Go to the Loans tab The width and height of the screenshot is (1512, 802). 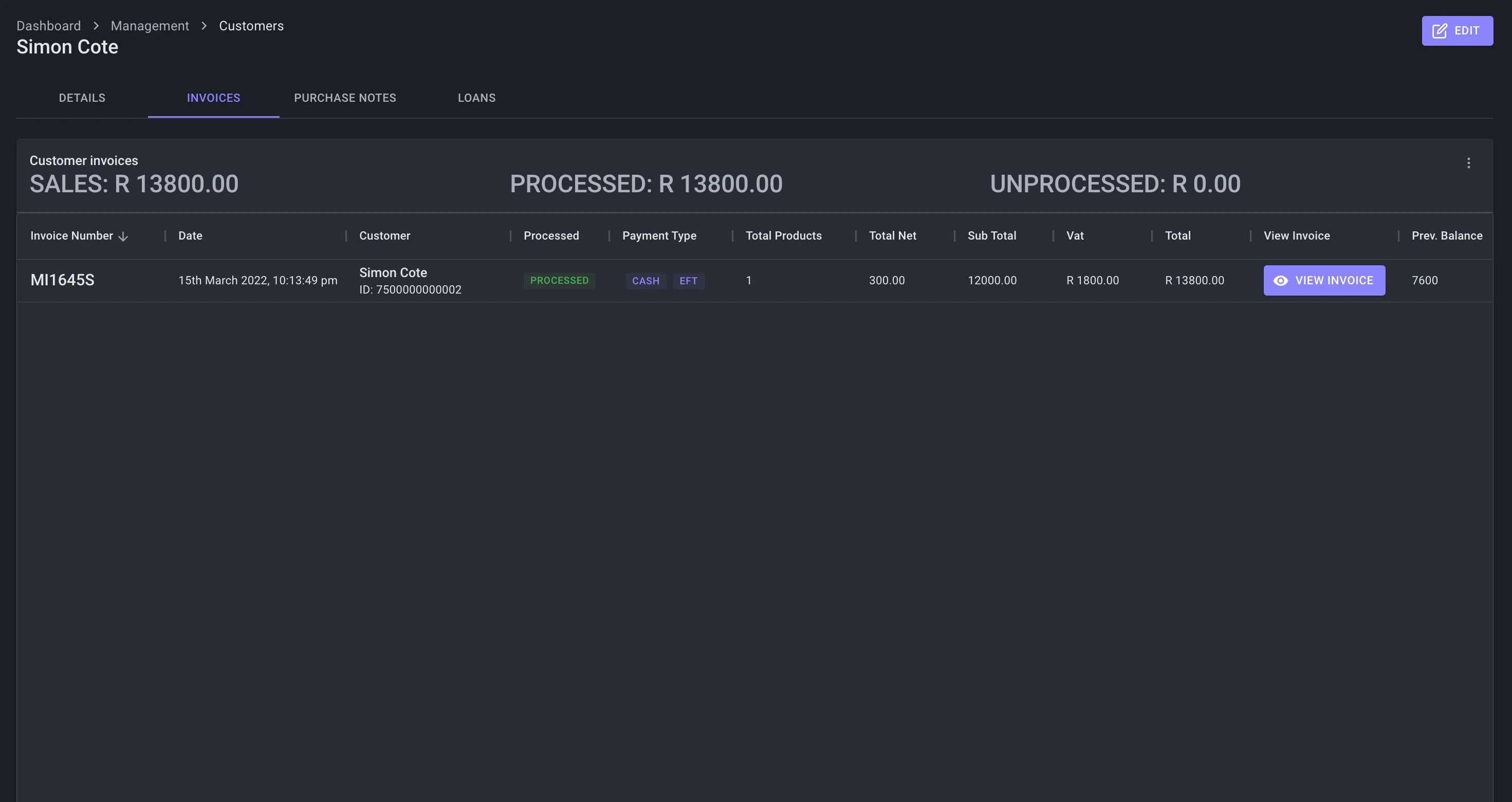pos(476,98)
